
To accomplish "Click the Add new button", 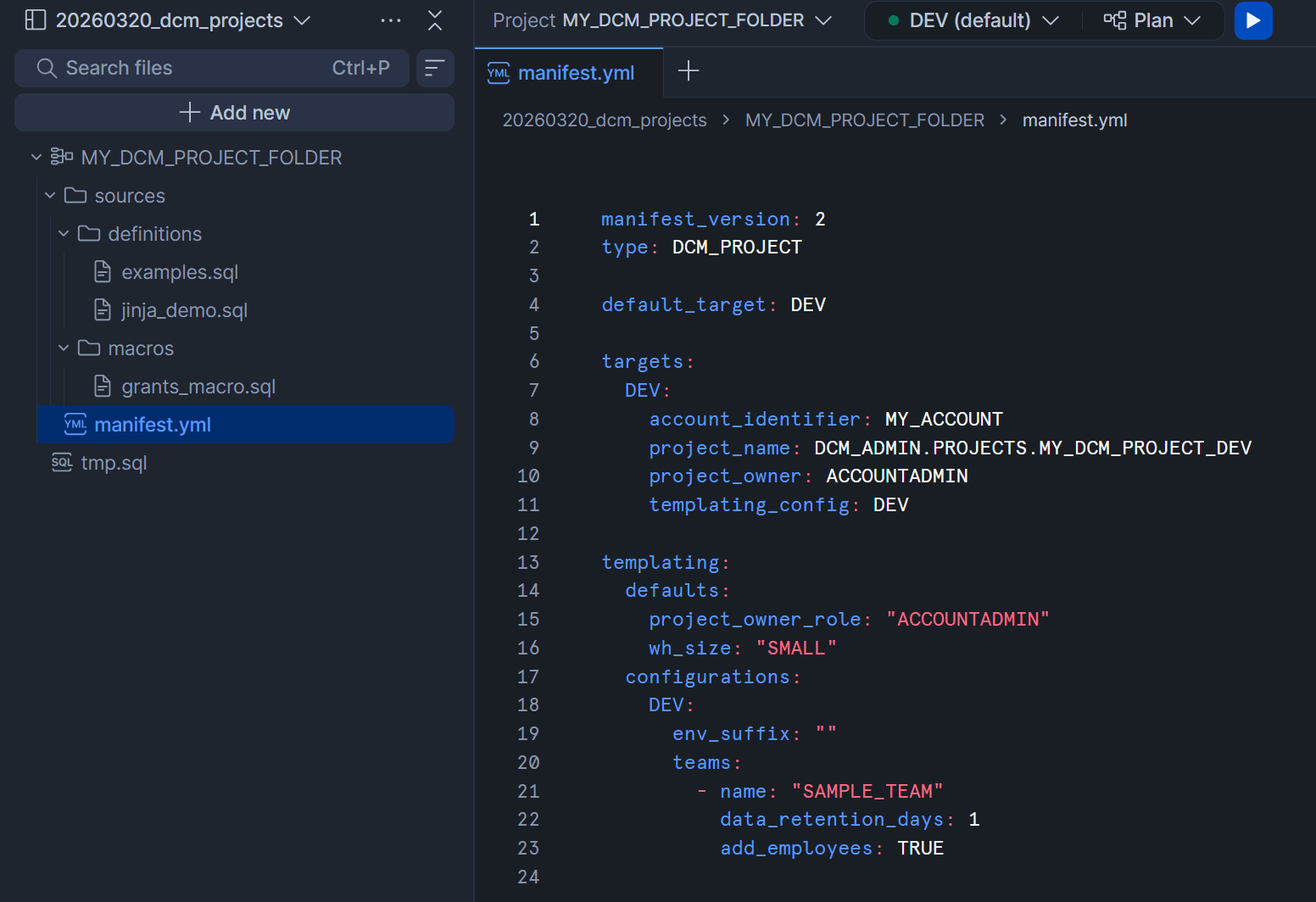I will click(x=234, y=113).
